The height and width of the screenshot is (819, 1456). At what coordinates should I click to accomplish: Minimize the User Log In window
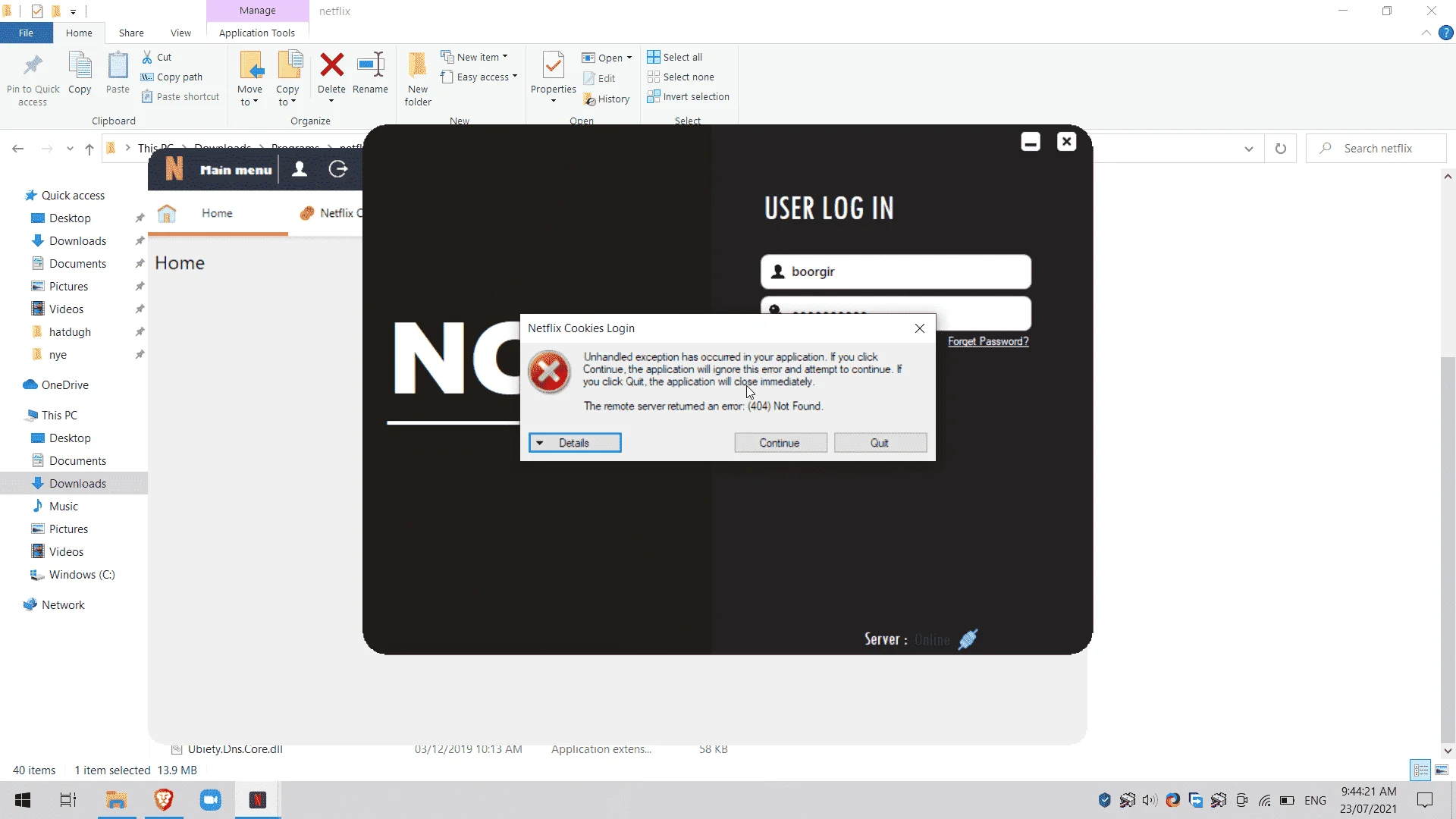[1031, 142]
